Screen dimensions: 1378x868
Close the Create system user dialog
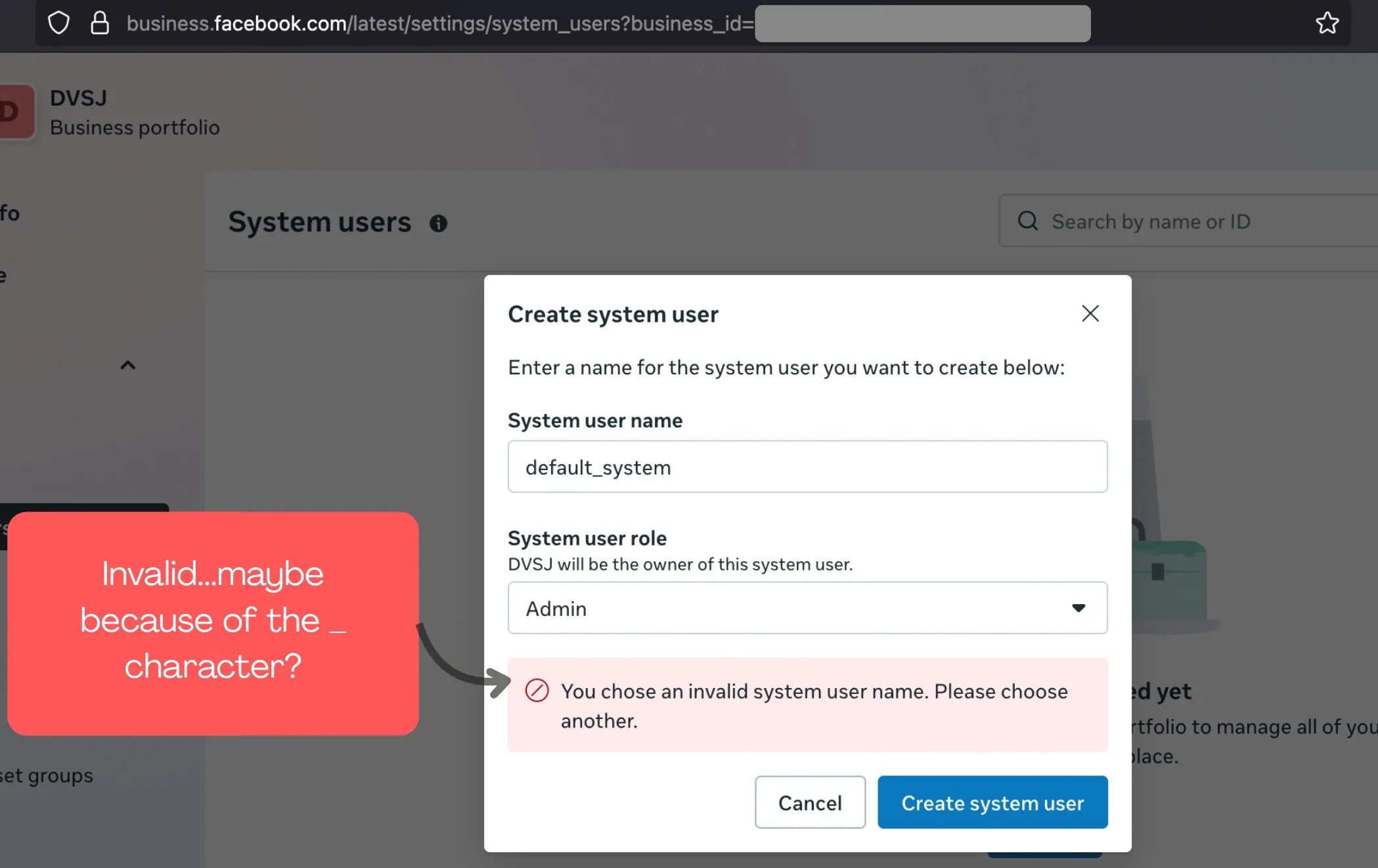coord(1090,314)
